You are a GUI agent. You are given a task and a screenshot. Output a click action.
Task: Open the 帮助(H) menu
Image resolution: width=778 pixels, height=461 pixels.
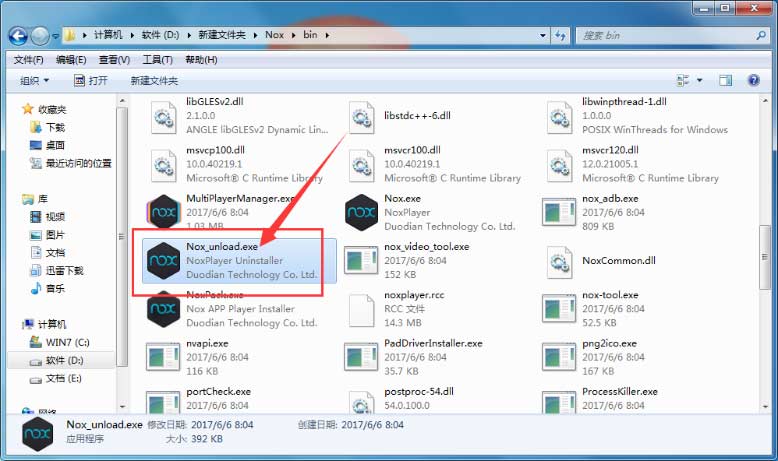[201, 60]
